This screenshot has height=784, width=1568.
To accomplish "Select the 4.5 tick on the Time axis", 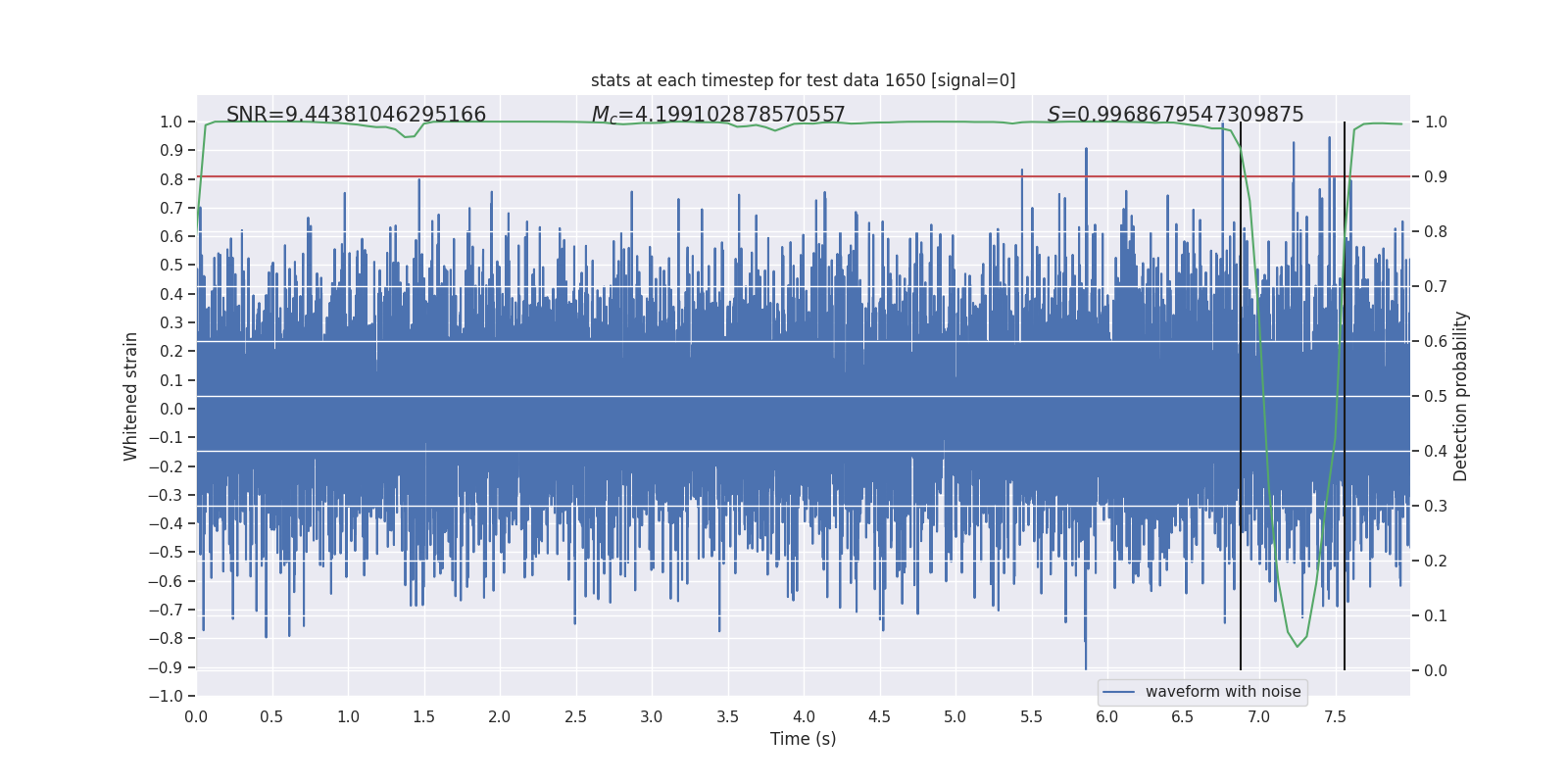I will tap(880, 716).
